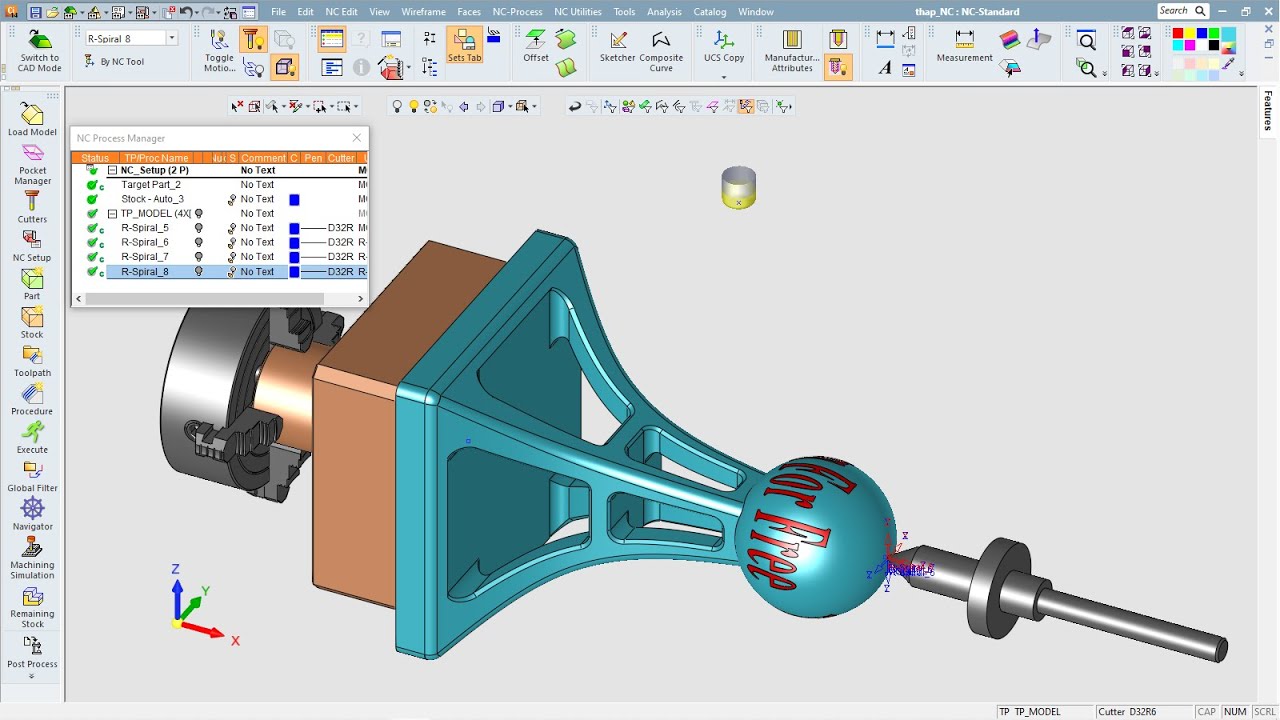Launch the Post Process tool
Image resolution: width=1280 pixels, height=720 pixels.
pyautogui.click(x=32, y=652)
